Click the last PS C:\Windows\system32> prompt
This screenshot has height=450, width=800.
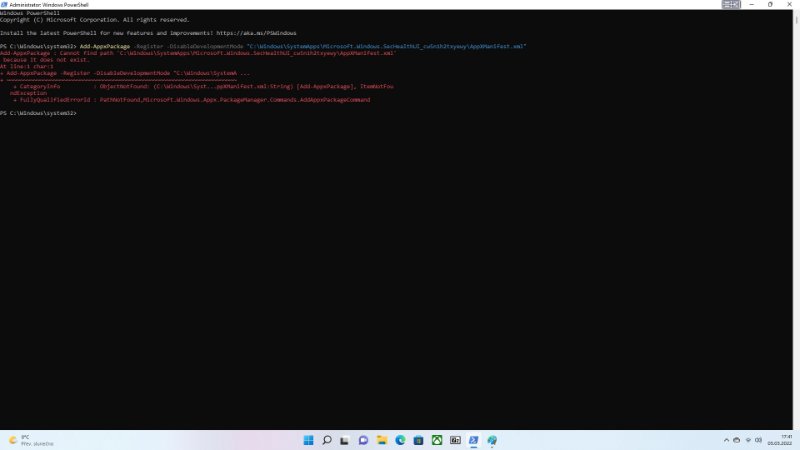(38, 113)
